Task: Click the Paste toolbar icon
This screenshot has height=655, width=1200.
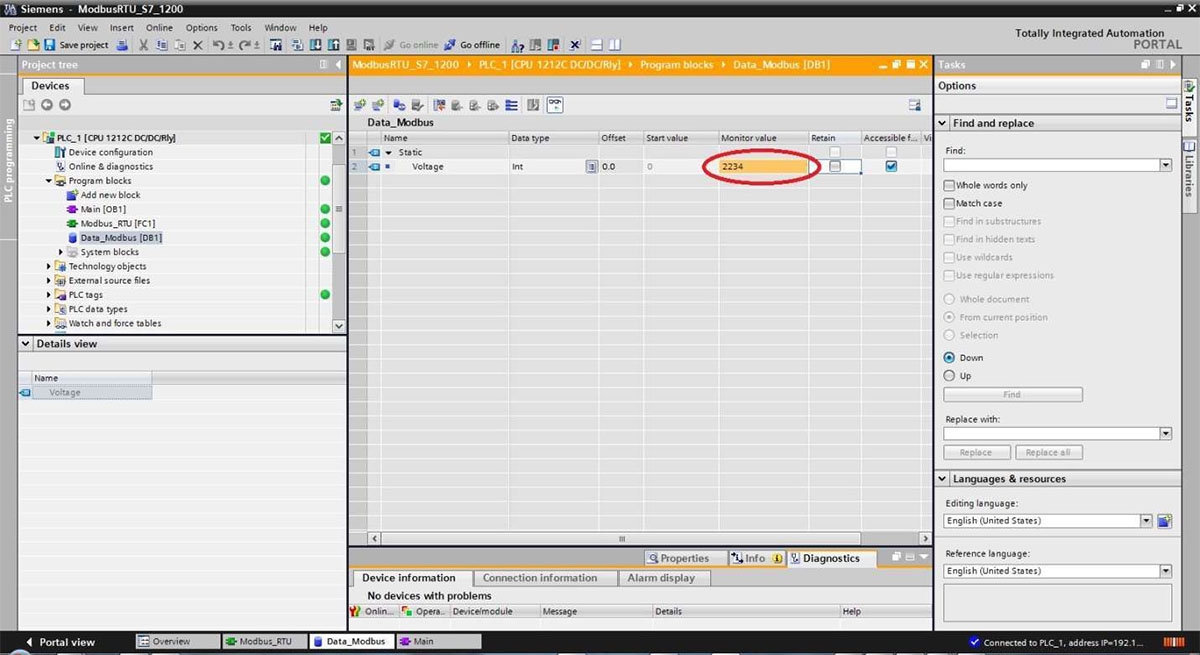Action: (180, 45)
